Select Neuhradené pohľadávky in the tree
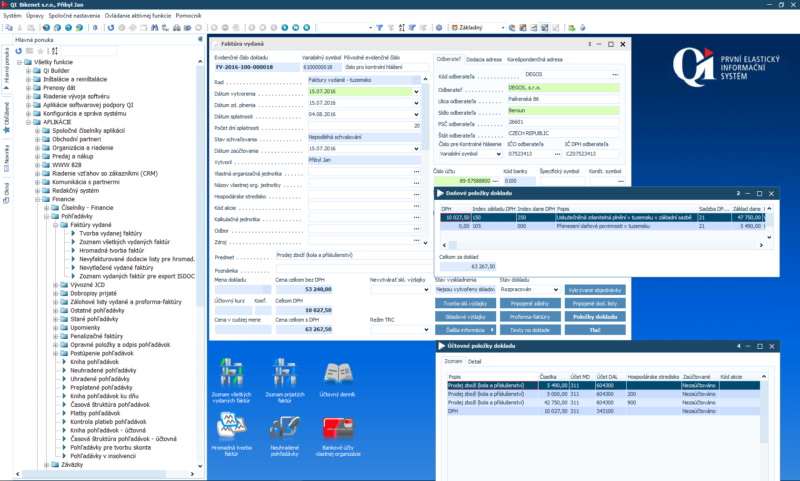Screen dimensions: 800x481 point(103,370)
